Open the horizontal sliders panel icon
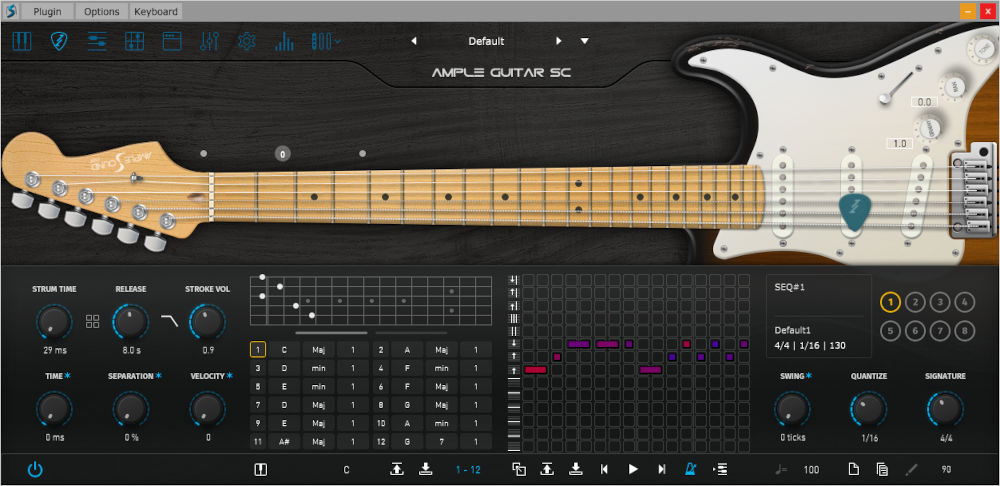Image resolution: width=1000 pixels, height=486 pixels. point(97,41)
